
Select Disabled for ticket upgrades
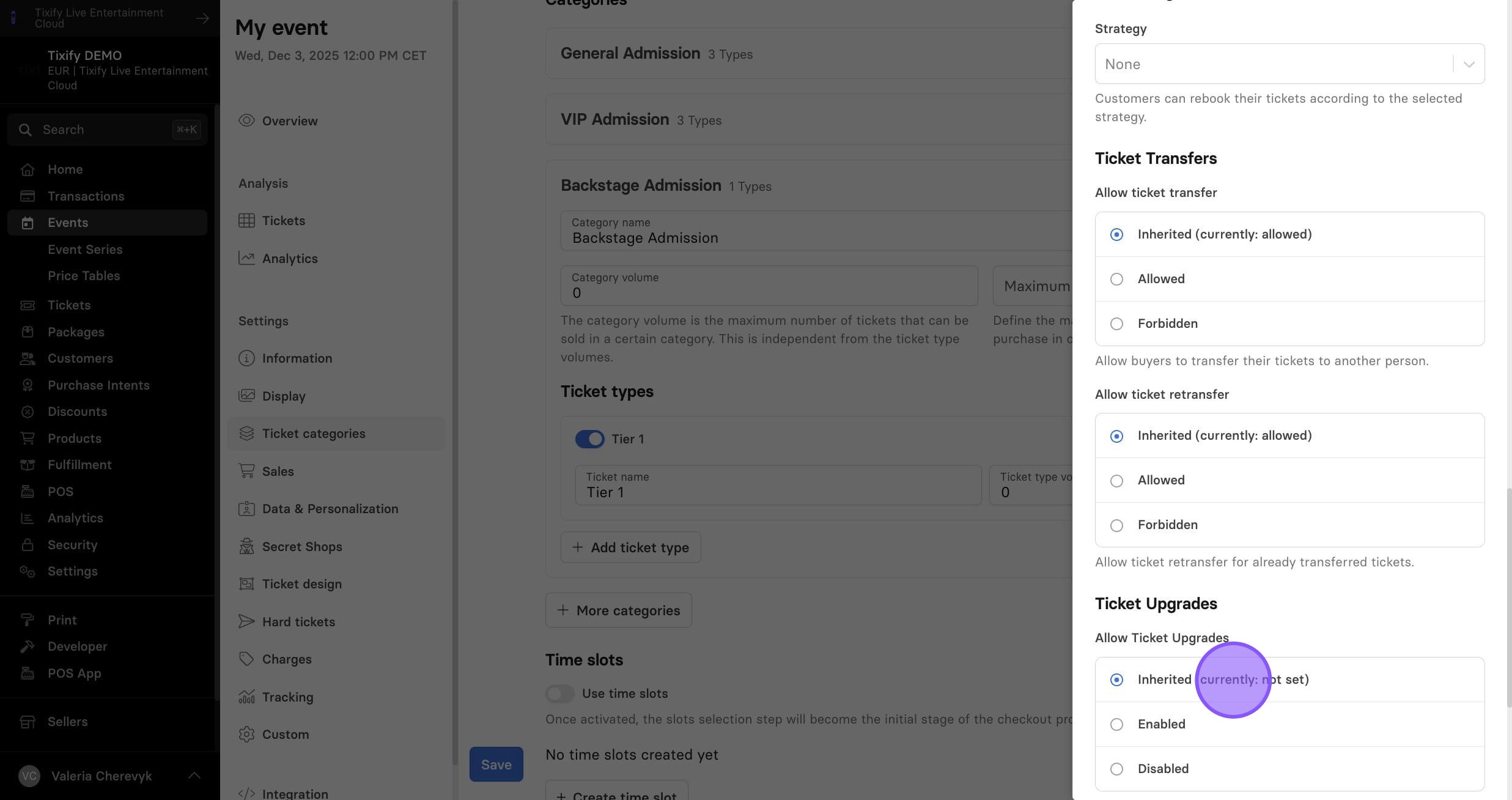point(1289,769)
